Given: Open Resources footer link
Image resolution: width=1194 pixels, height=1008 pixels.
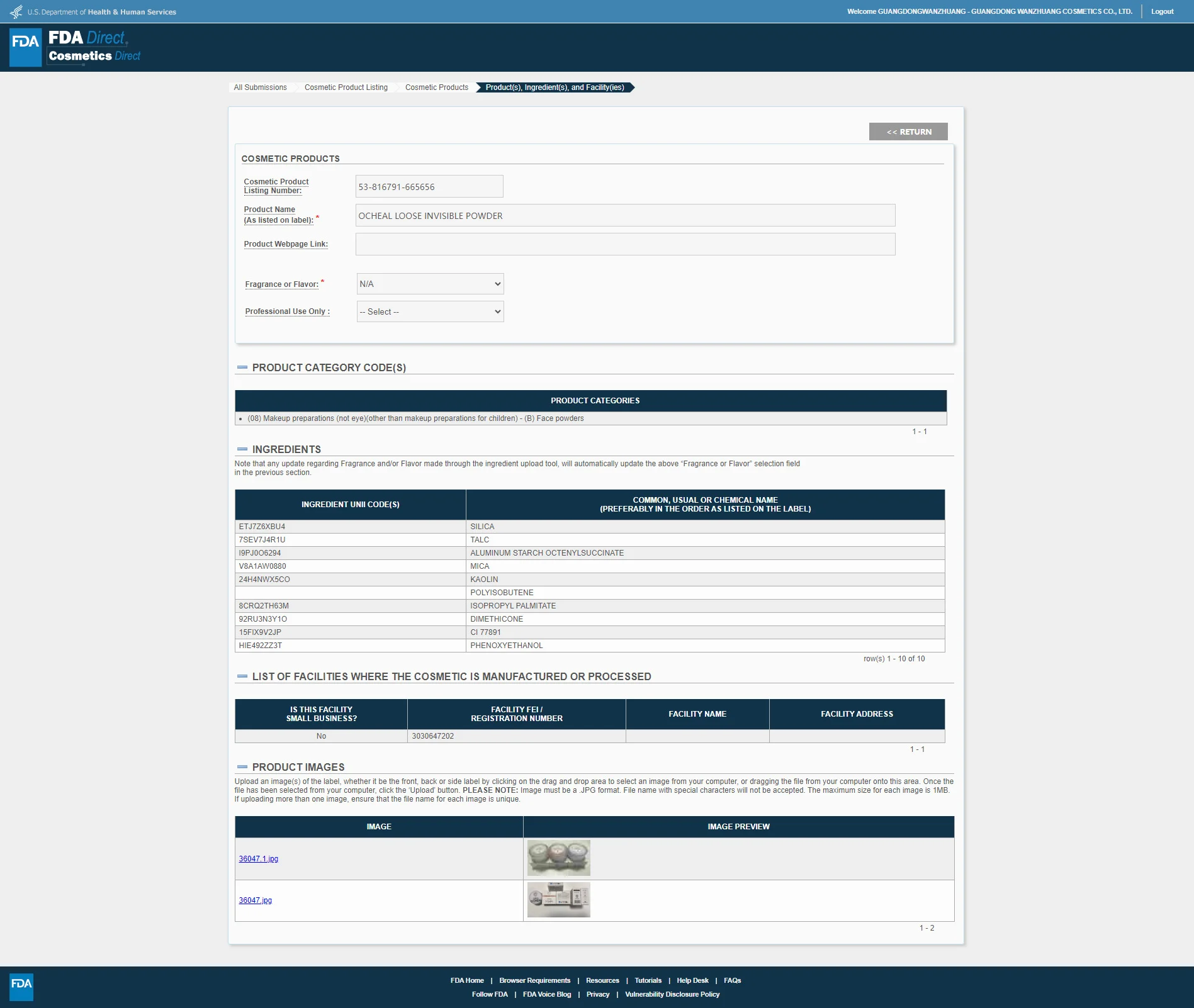Looking at the screenshot, I should pos(602,980).
